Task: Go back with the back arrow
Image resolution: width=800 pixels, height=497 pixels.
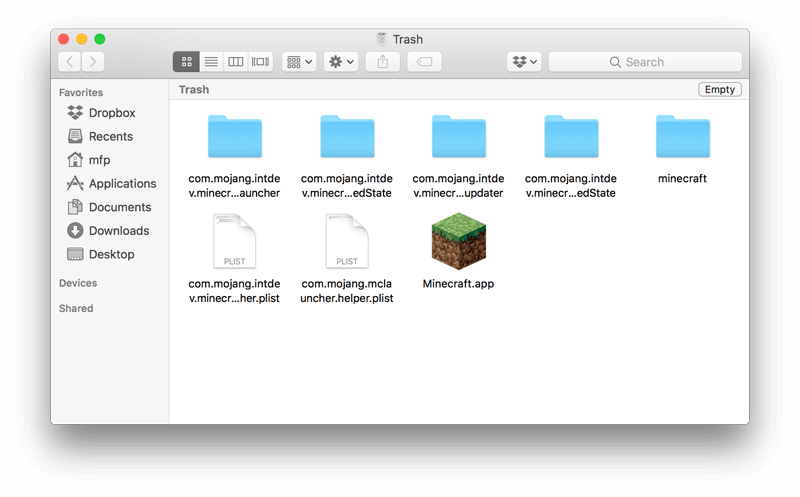Action: click(70, 62)
